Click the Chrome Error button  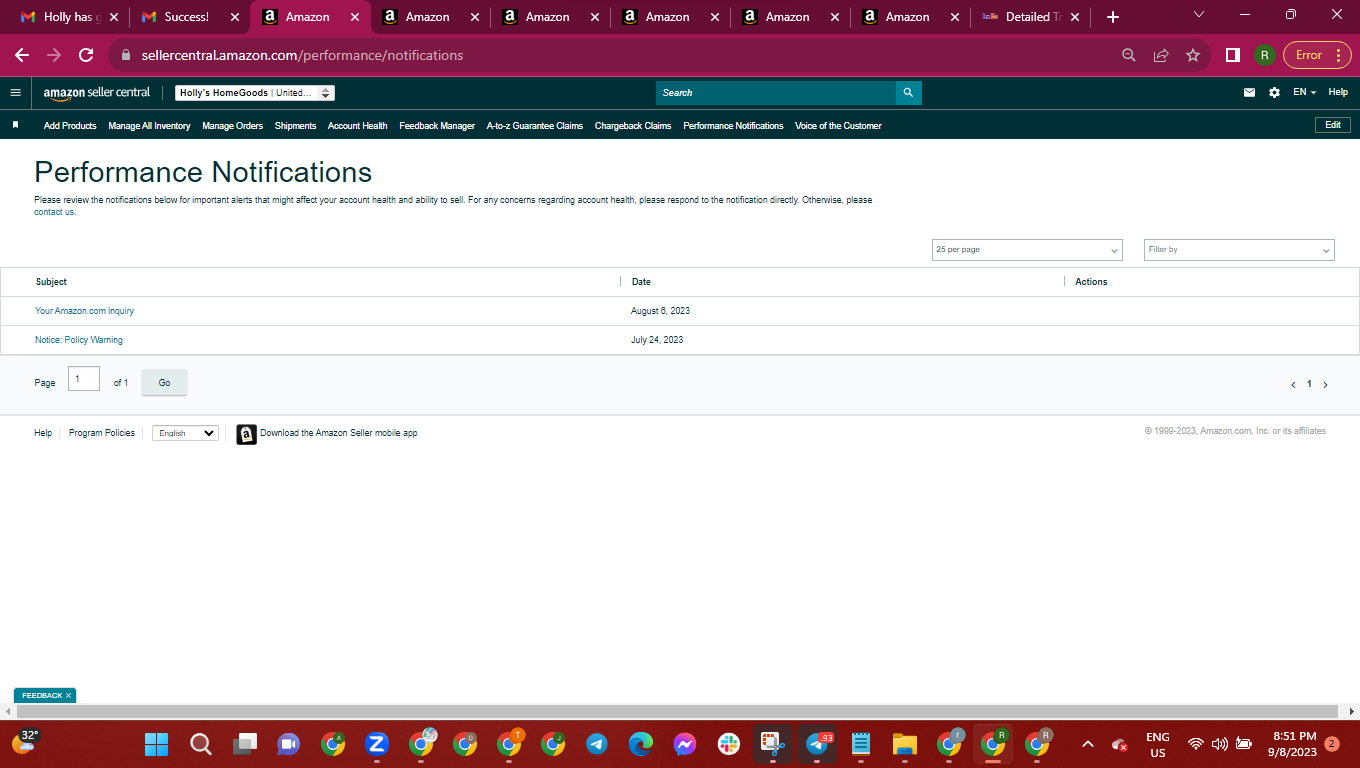[x=1317, y=55]
